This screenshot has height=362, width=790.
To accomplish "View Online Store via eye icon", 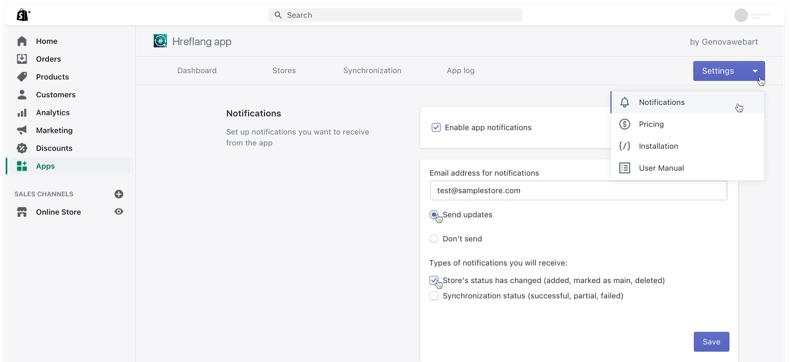I will click(119, 212).
